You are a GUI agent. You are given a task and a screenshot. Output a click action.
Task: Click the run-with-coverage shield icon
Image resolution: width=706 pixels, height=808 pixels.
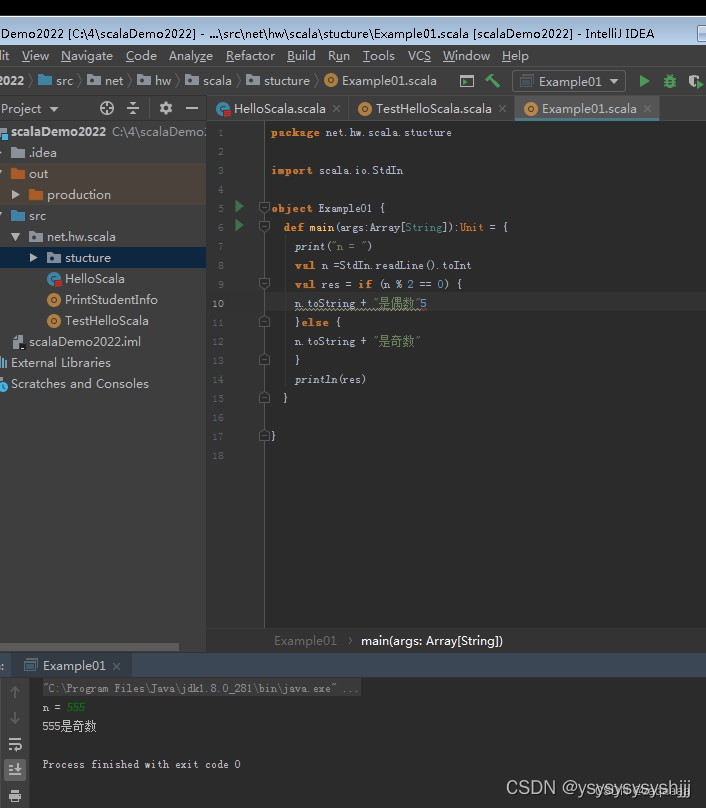695,81
